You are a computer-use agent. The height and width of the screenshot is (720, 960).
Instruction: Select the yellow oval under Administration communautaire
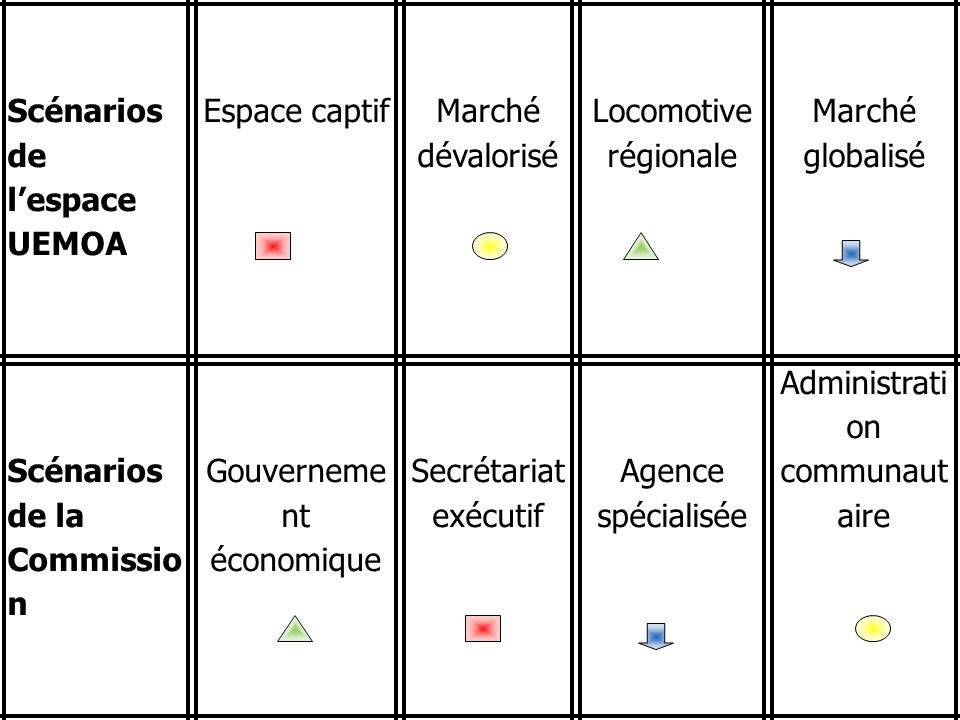click(x=873, y=629)
